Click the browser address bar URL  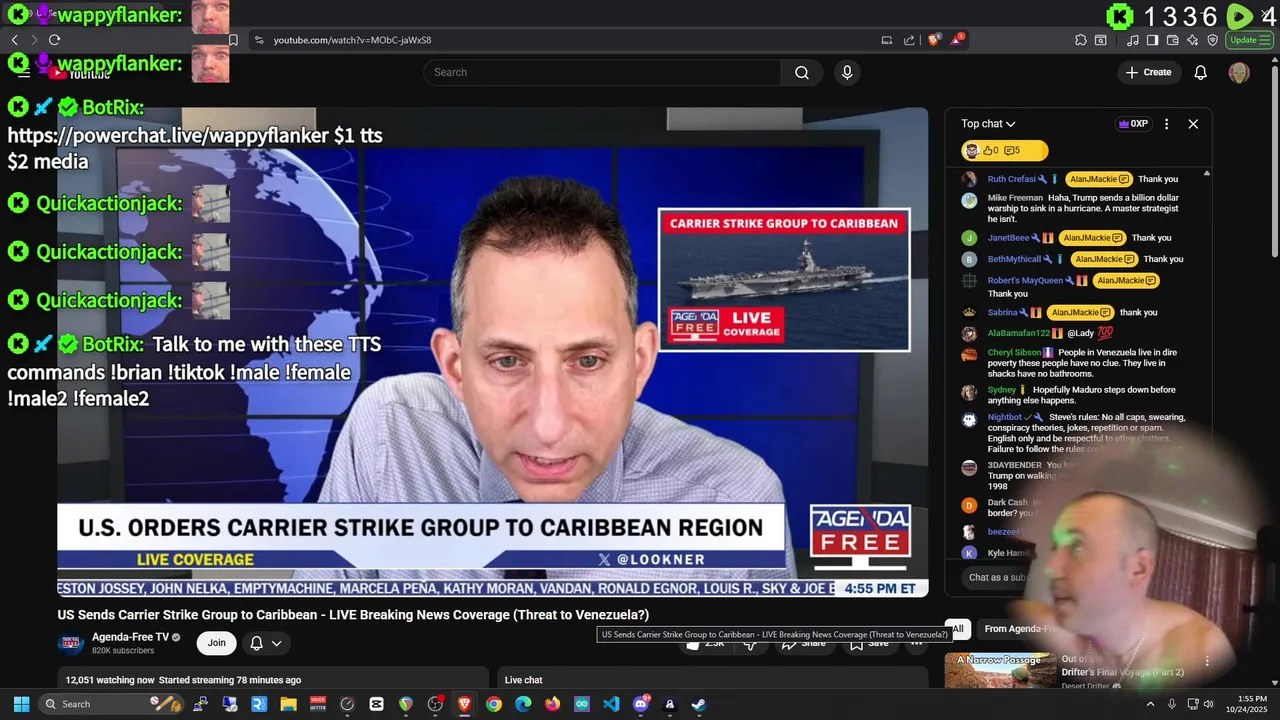point(352,40)
